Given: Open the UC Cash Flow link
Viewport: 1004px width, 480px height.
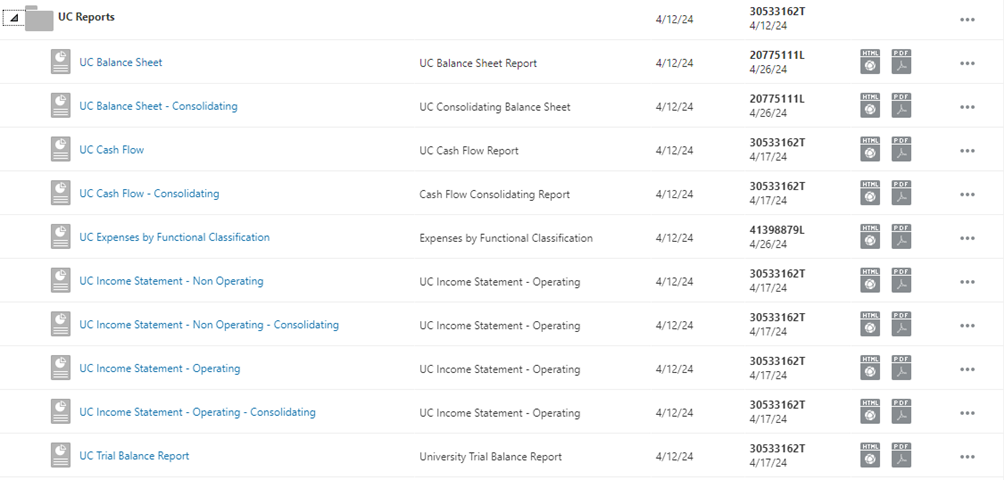Looking at the screenshot, I should (x=111, y=149).
